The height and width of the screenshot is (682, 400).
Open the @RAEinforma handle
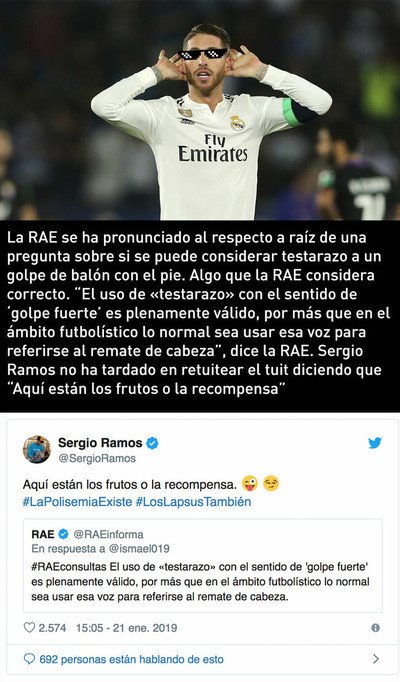pyautogui.click(x=108, y=534)
